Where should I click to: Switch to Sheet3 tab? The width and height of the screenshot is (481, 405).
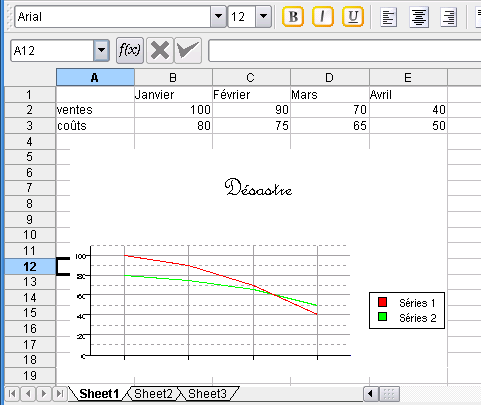coord(207,394)
